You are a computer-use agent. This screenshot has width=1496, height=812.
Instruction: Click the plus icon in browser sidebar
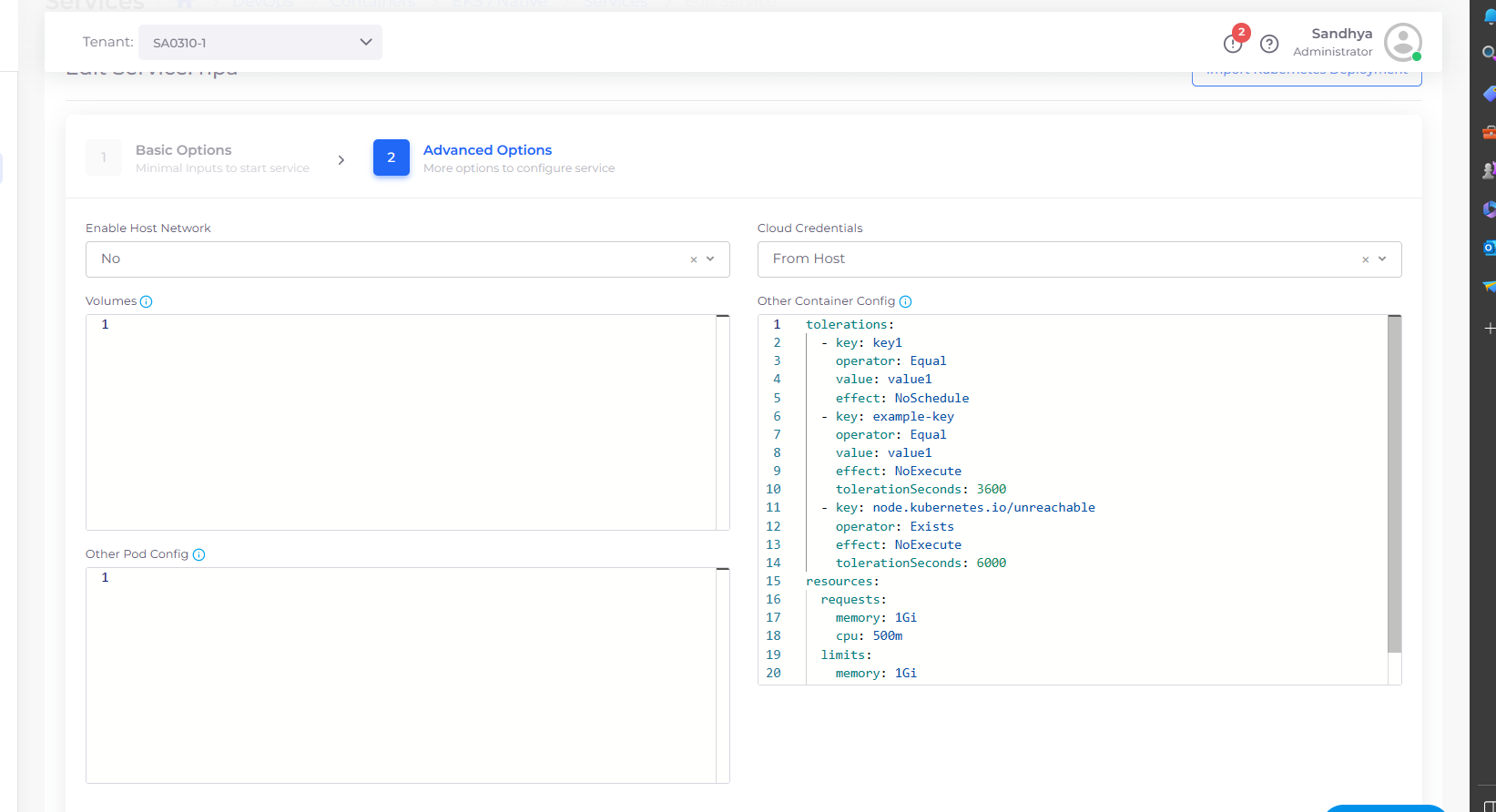[x=1490, y=328]
